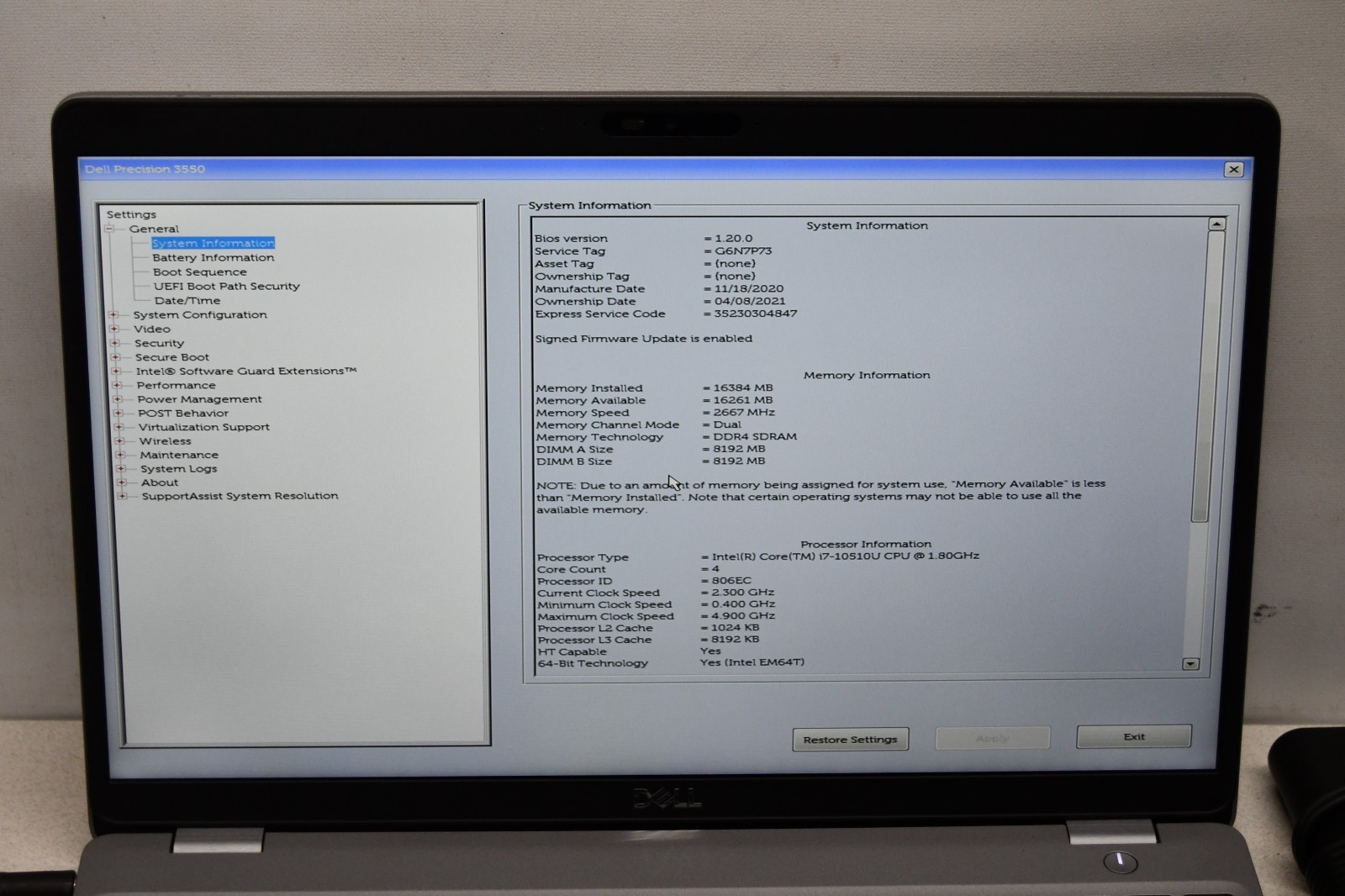Click Memory Speed value 2667 MHz

(x=744, y=413)
